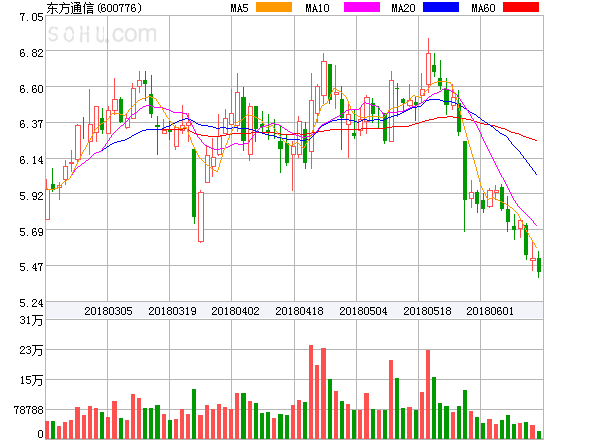Click the blue MA20 legend swatch
The image size is (600, 440).
pyautogui.click(x=441, y=7)
